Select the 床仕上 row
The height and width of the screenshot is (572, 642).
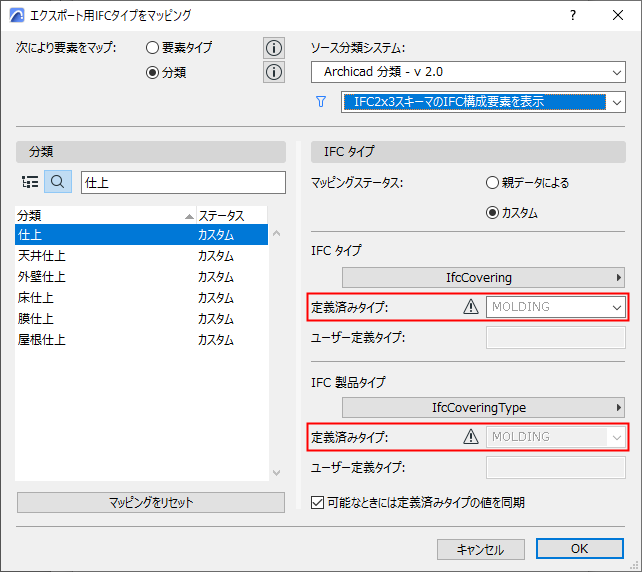pyautogui.click(x=141, y=298)
